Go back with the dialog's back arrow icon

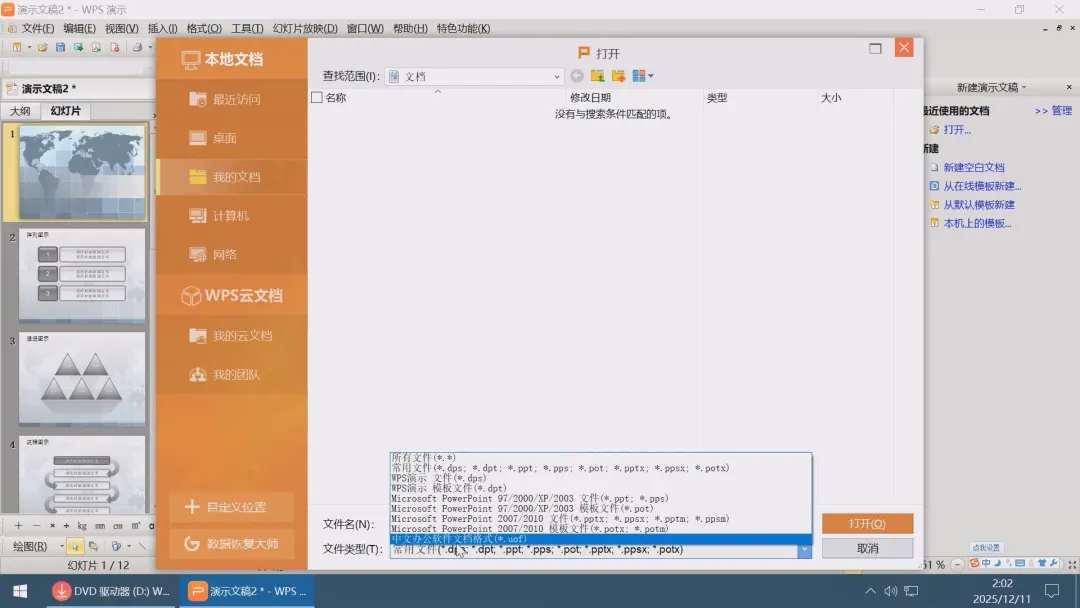pyautogui.click(x=577, y=76)
